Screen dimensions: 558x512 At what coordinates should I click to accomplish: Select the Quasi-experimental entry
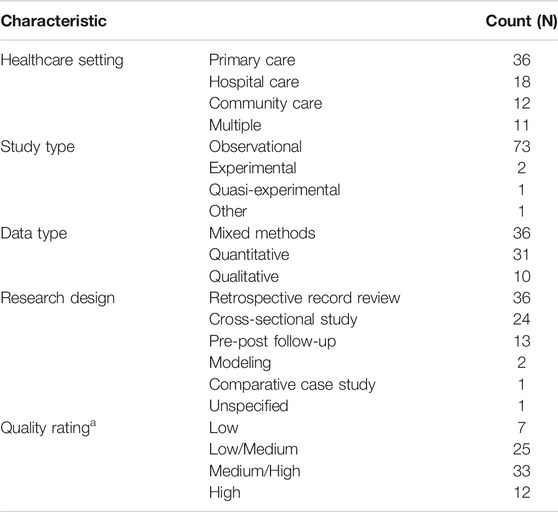point(274,190)
